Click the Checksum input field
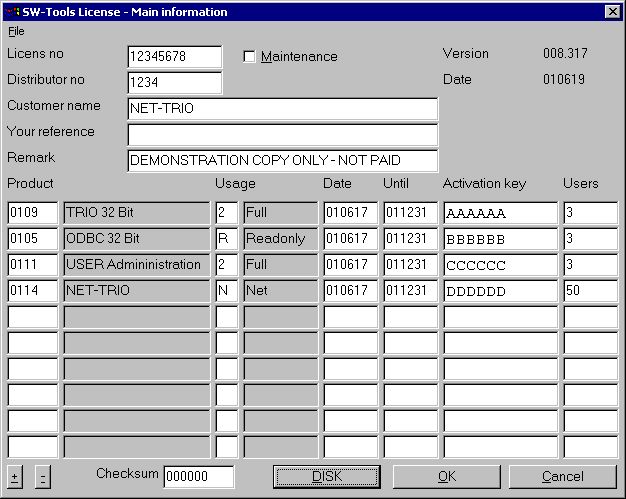 [198, 477]
